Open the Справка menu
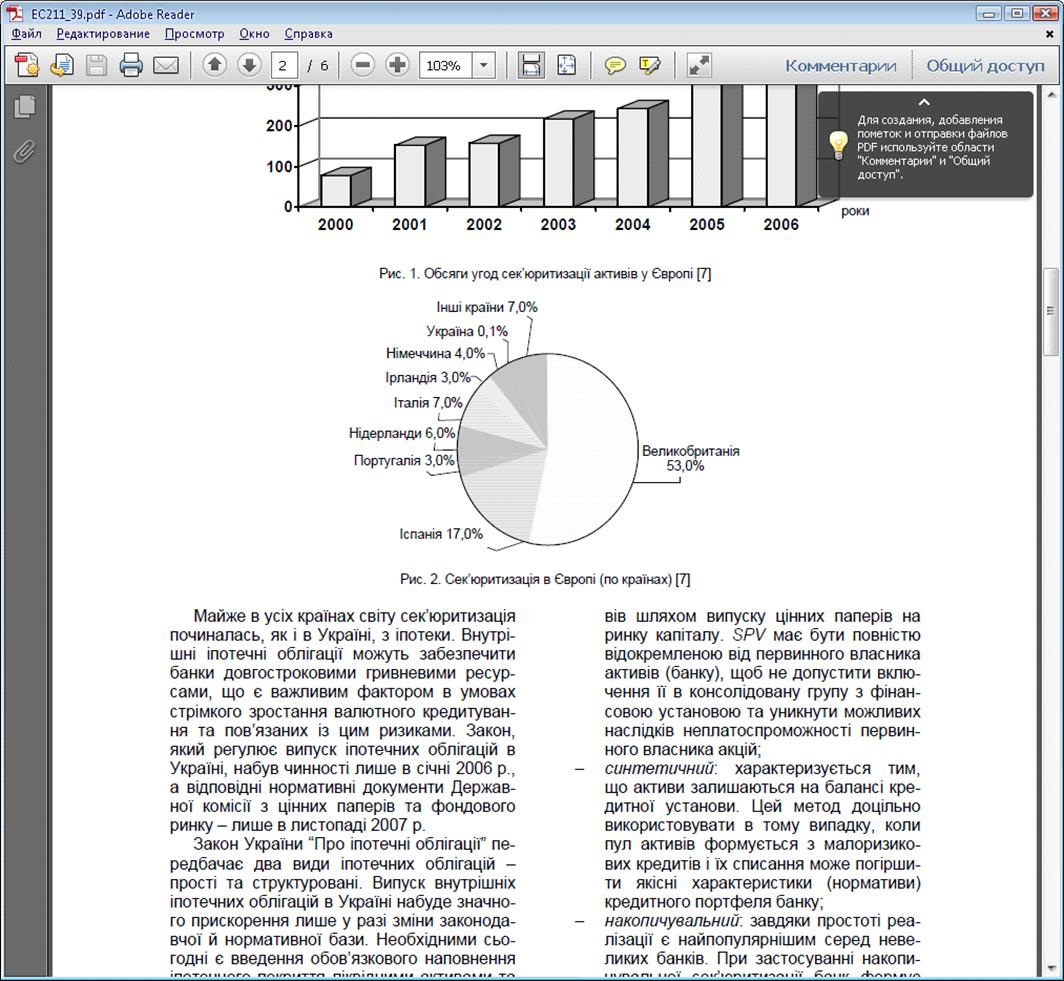Screen dimensions: 1064x981 click(309, 33)
